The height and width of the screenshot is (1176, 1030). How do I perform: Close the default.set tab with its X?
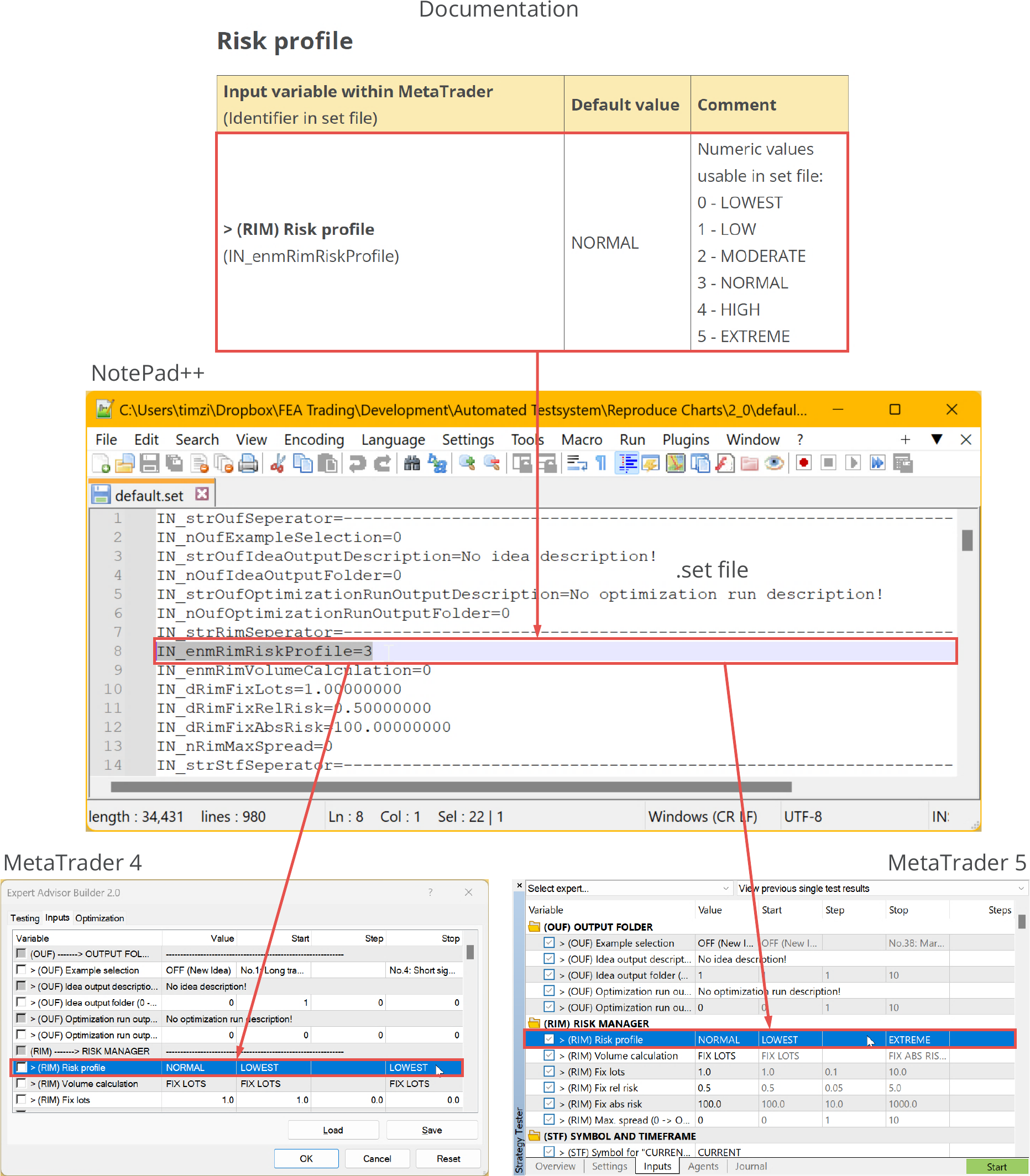click(202, 494)
